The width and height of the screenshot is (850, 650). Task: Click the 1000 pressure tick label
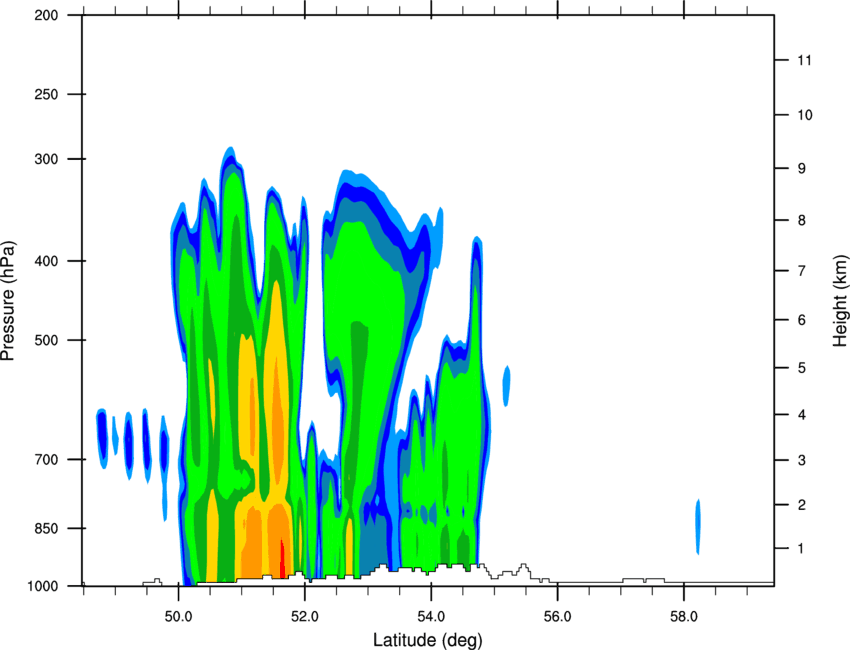click(42, 587)
